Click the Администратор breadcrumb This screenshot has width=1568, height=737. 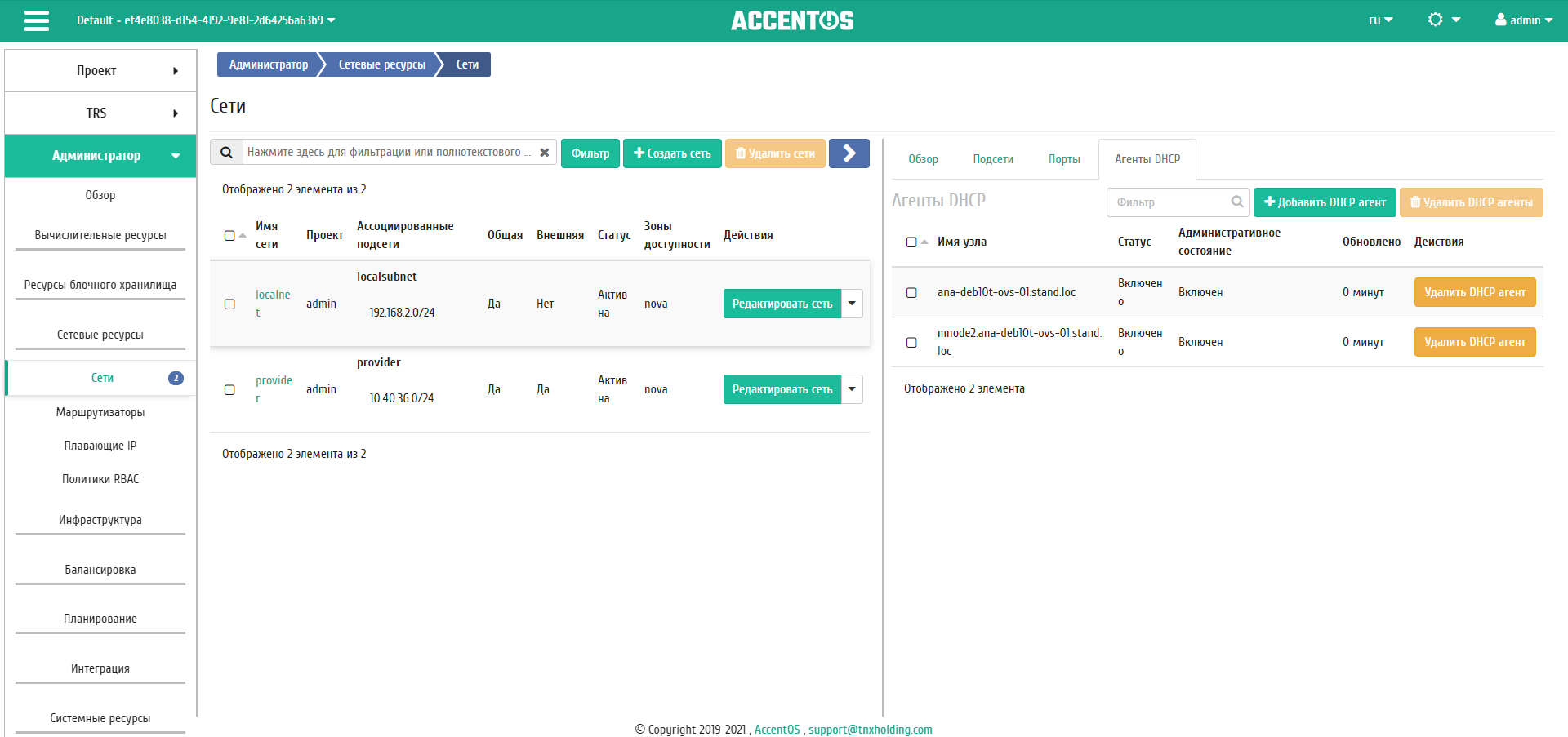(268, 64)
